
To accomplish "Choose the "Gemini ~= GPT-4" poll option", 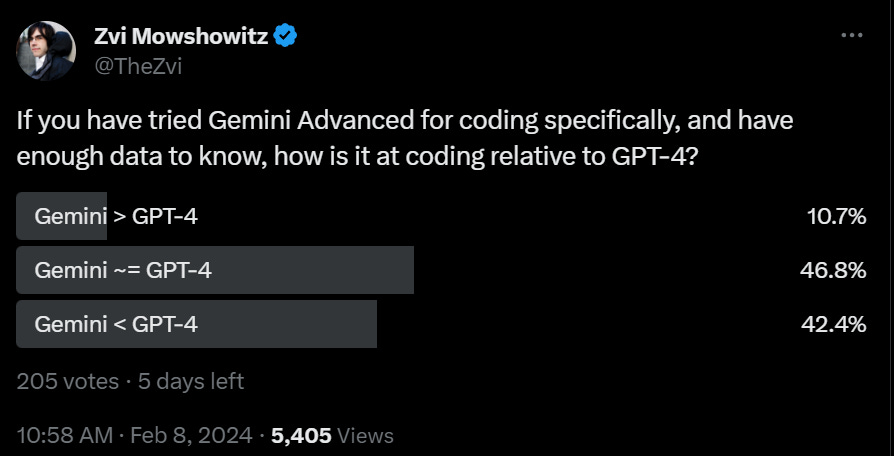I will click(x=123, y=269).
